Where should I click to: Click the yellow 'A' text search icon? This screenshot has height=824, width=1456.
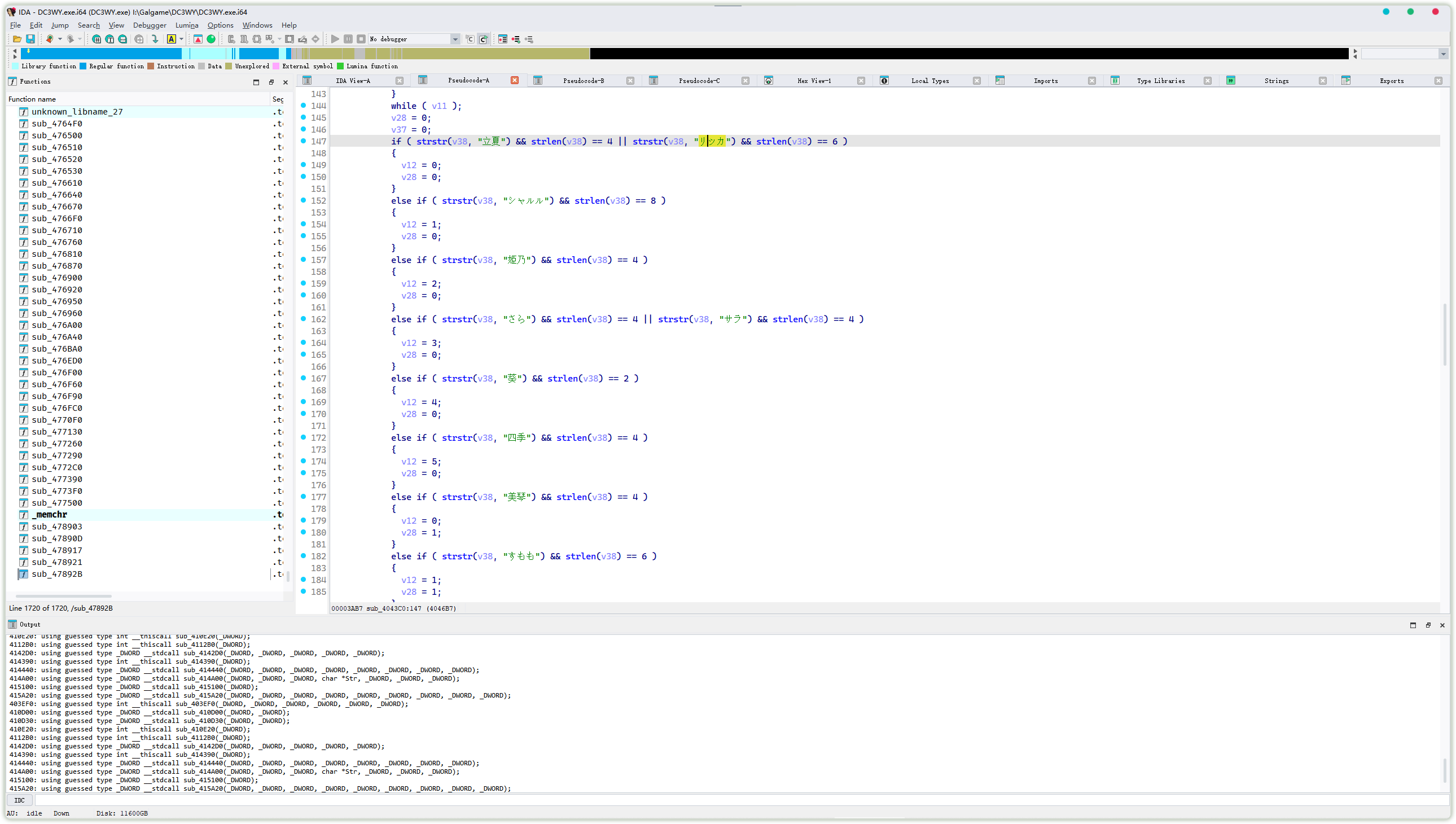(x=171, y=39)
